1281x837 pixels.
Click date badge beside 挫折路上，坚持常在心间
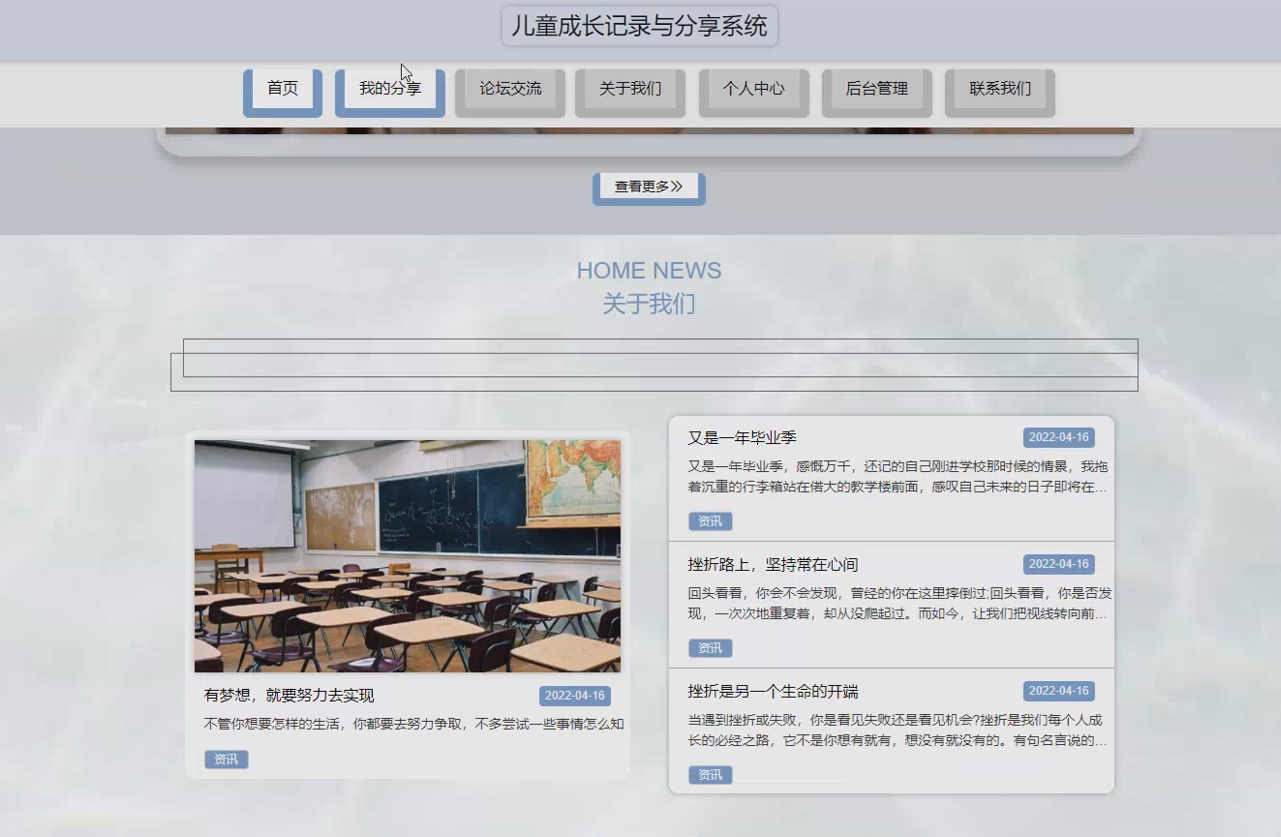pyautogui.click(x=1059, y=564)
